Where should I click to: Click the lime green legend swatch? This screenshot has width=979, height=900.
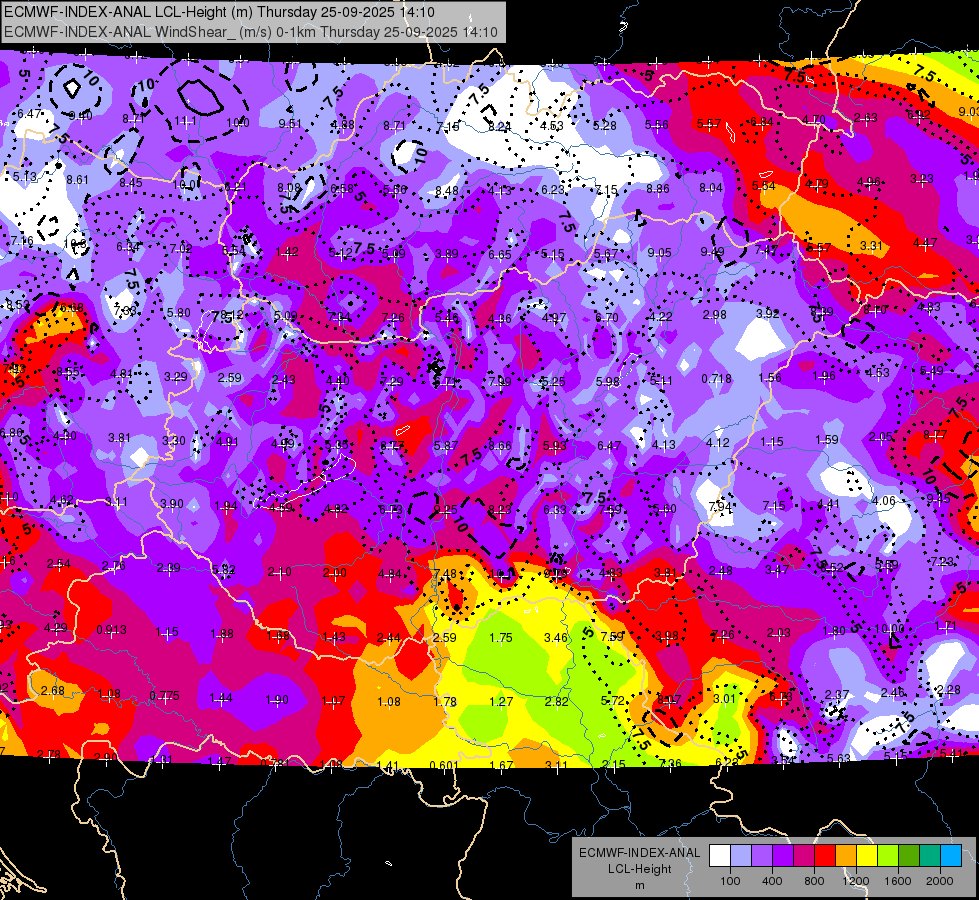point(888,856)
